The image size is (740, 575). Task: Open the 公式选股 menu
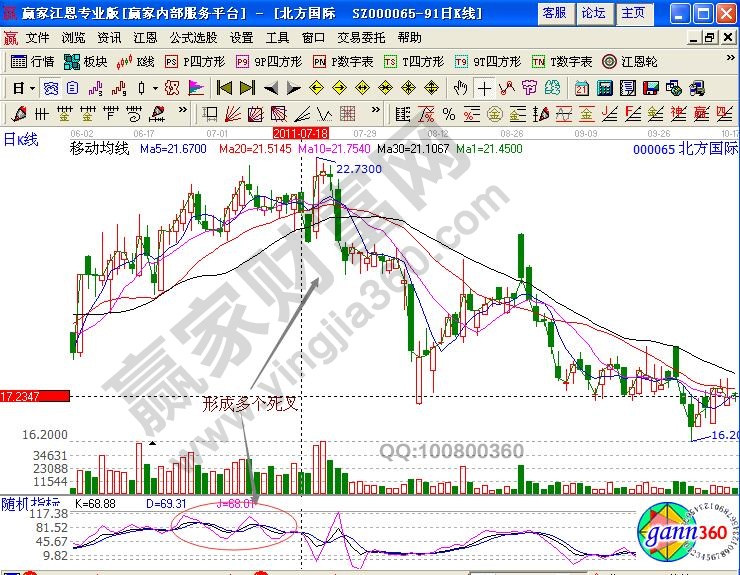[193, 37]
